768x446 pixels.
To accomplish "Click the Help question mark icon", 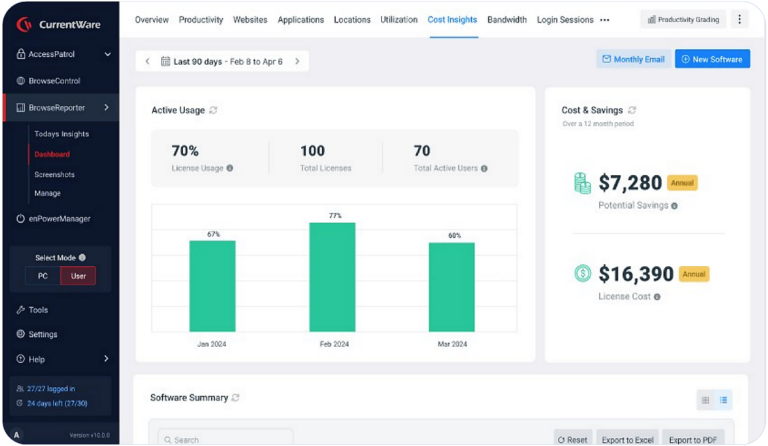I will tap(21, 359).
